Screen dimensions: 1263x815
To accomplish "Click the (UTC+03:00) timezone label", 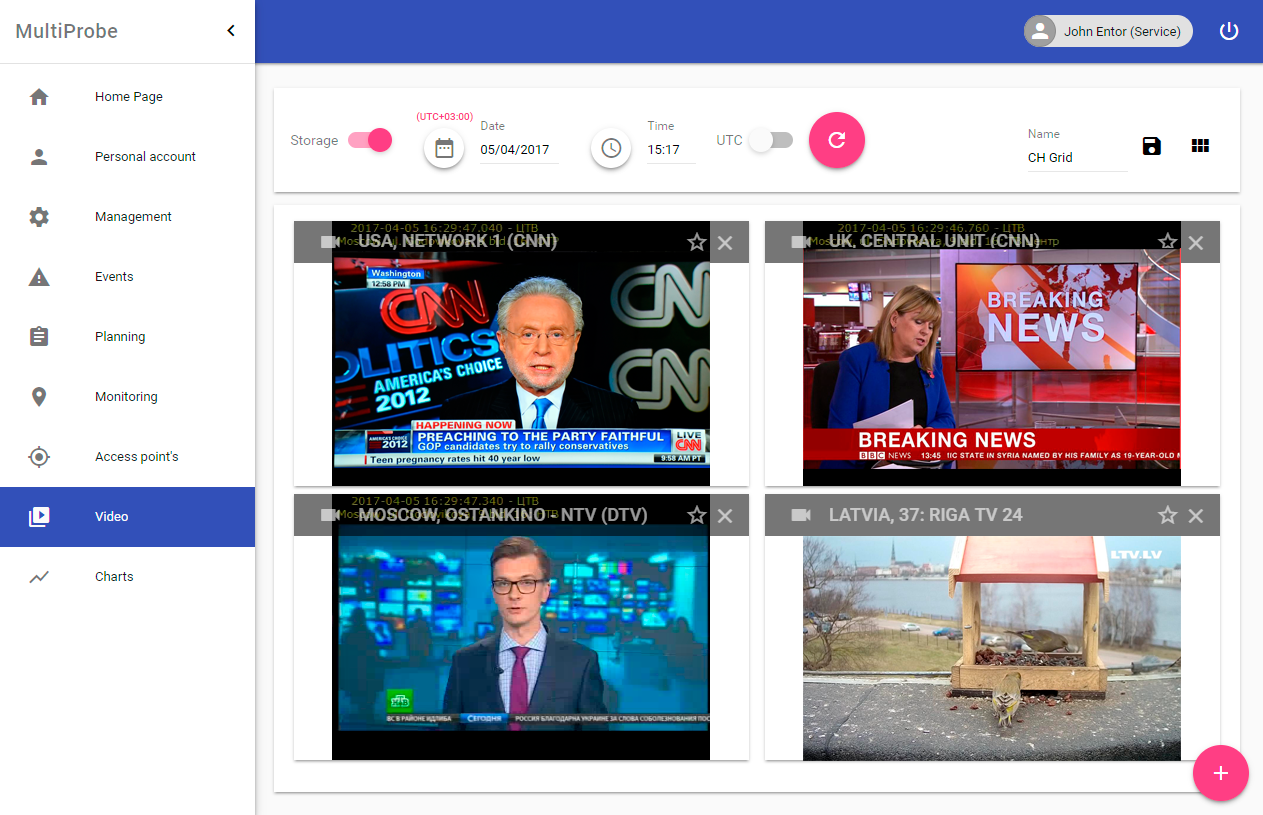I will click(x=445, y=117).
